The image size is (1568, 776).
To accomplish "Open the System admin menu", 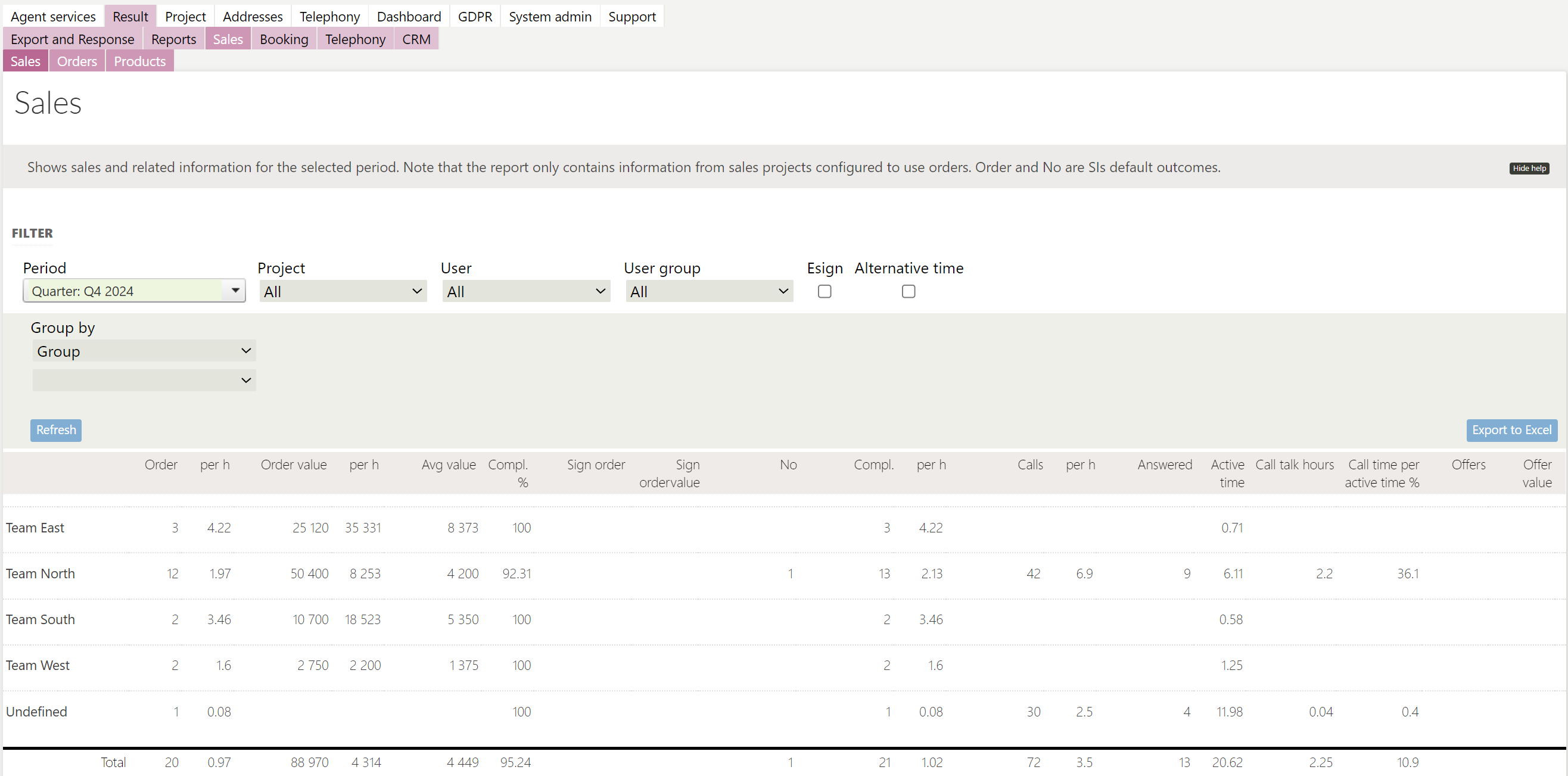I will coord(550,17).
